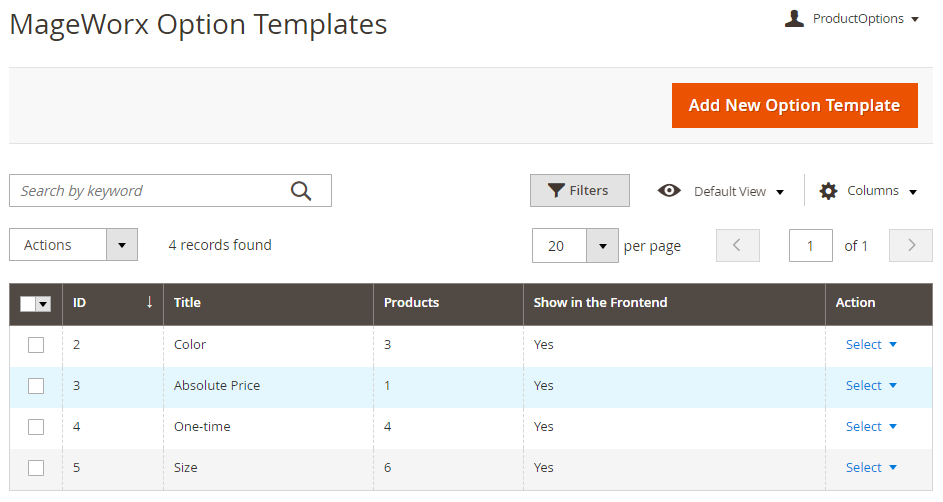943x502 pixels.
Task: Click the current page number field
Action: click(811, 245)
